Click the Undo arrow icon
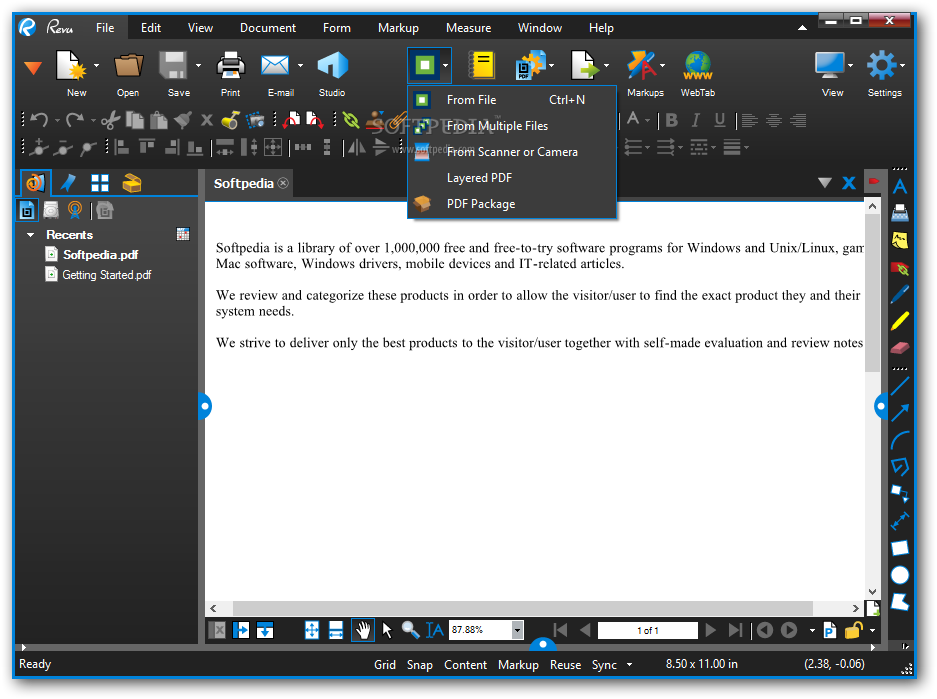This screenshot has height=699, width=937. tap(39, 120)
